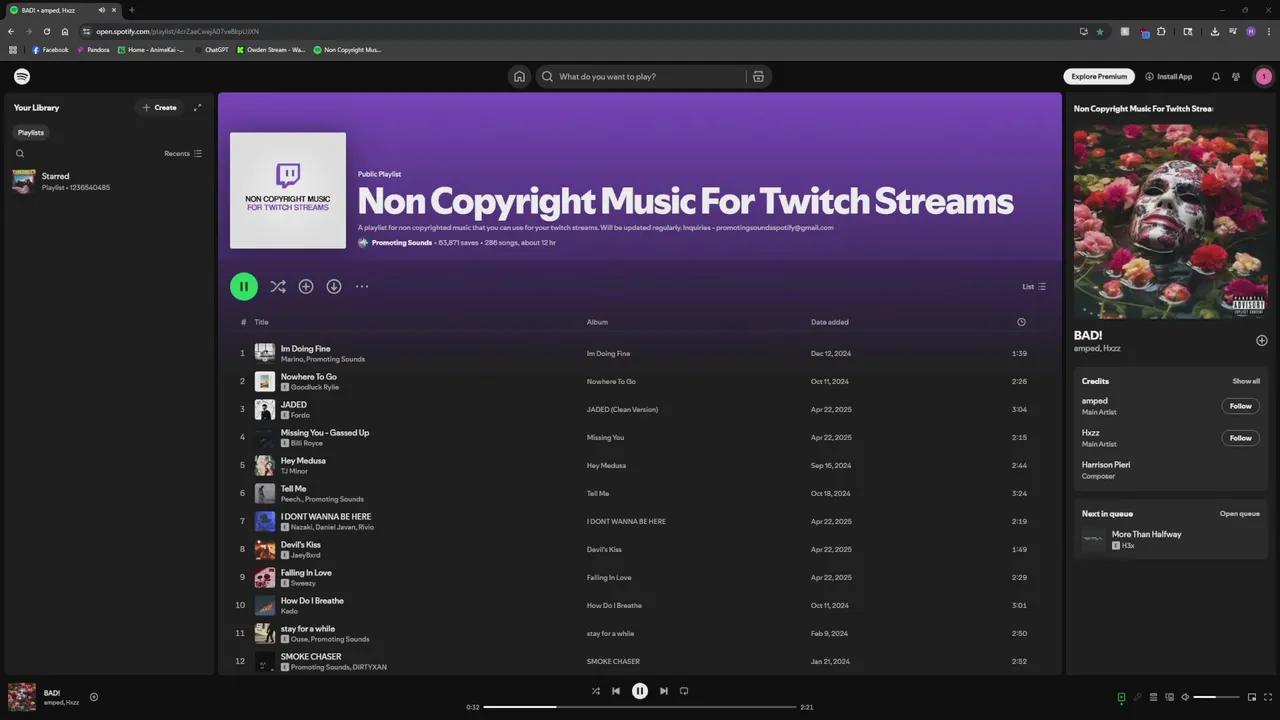Seek within the song progress bar
Image resolution: width=1280 pixels, height=720 pixels.
640,707
